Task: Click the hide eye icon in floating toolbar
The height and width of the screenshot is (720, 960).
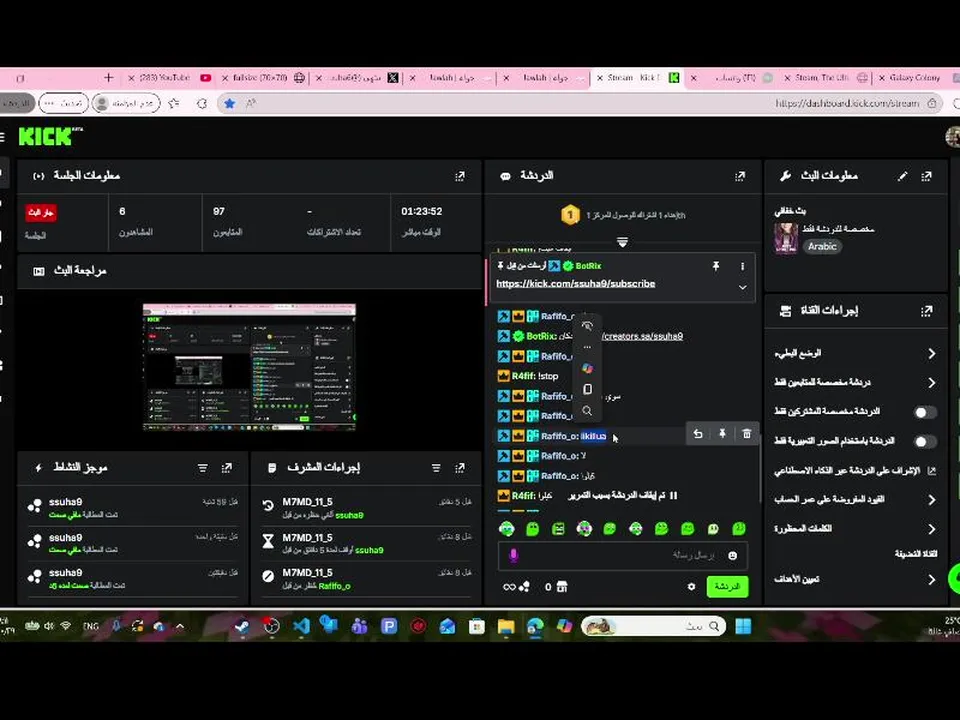Action: [x=587, y=326]
